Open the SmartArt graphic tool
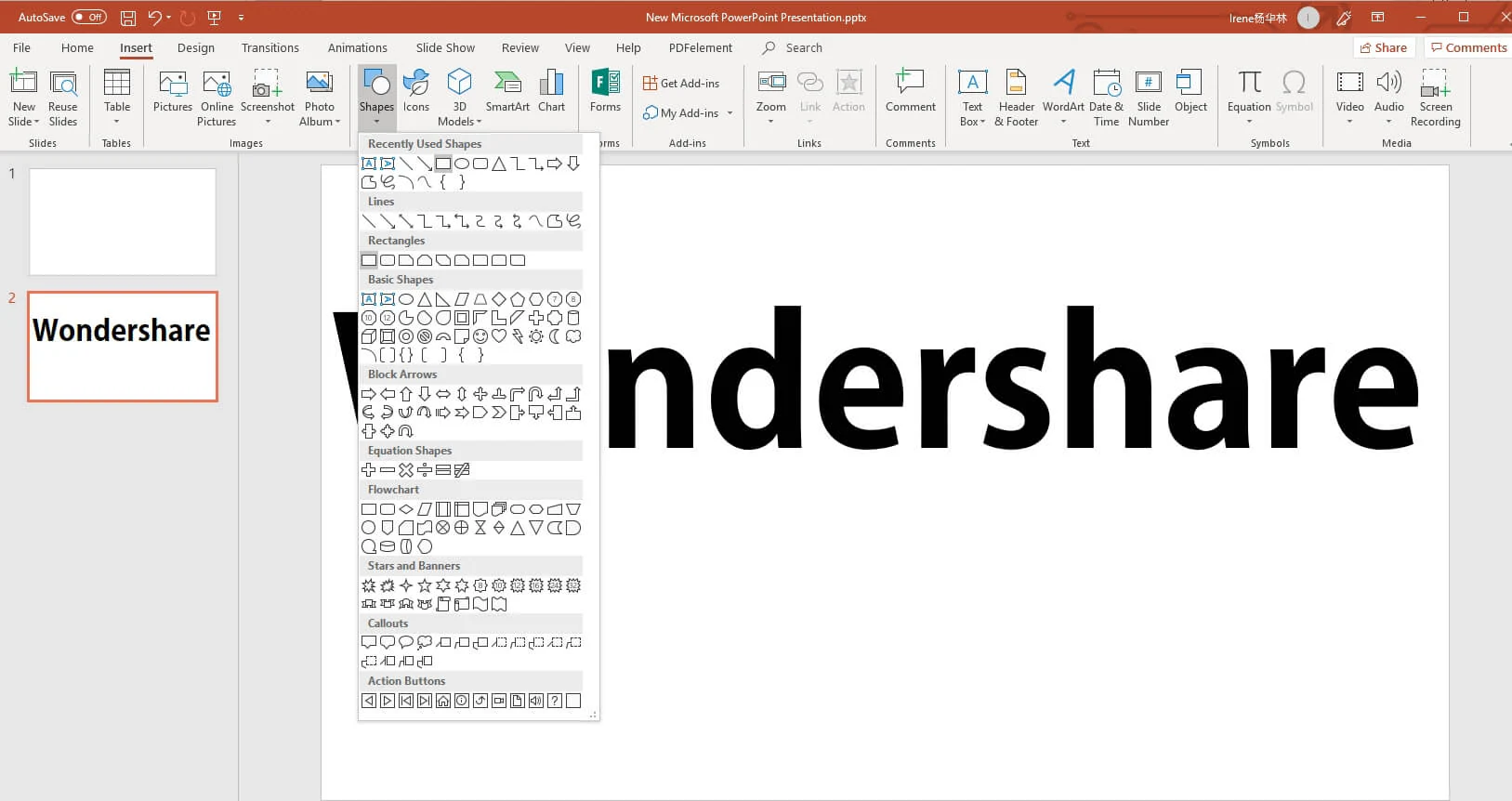Image resolution: width=1512 pixels, height=801 pixels. point(507,92)
